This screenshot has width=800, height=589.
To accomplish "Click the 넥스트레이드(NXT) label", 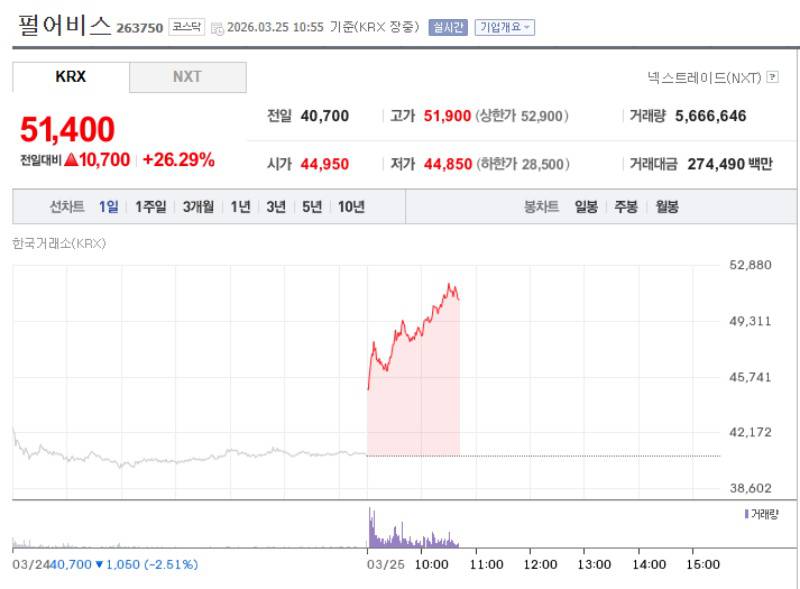I will click(704, 77).
